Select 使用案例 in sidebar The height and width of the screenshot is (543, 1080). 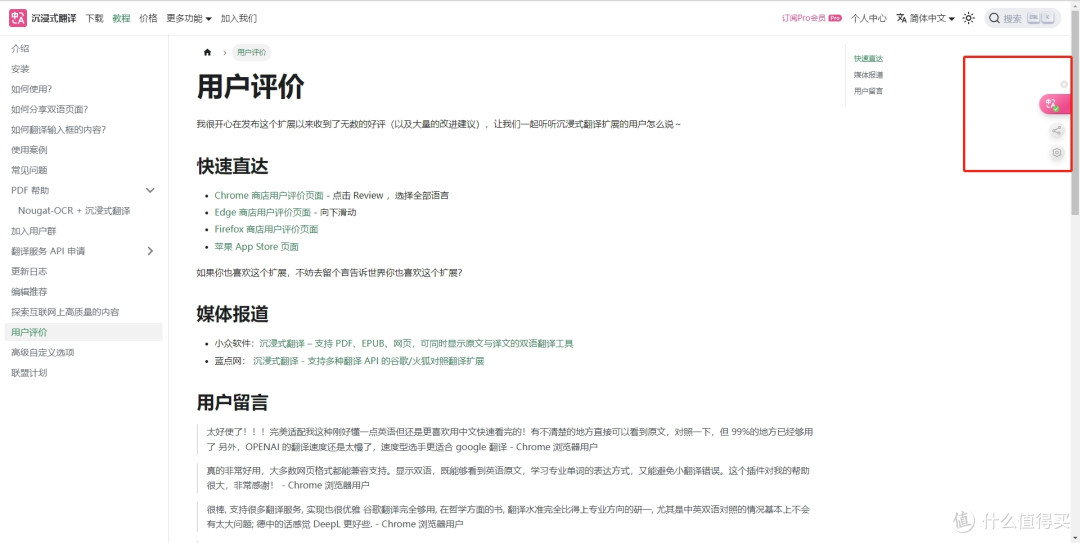pyautogui.click(x=29, y=150)
